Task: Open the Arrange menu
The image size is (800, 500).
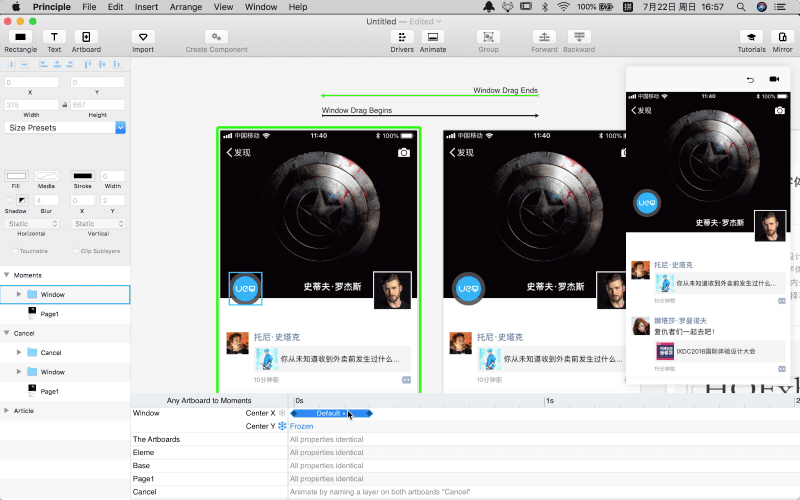Action: pos(185,7)
